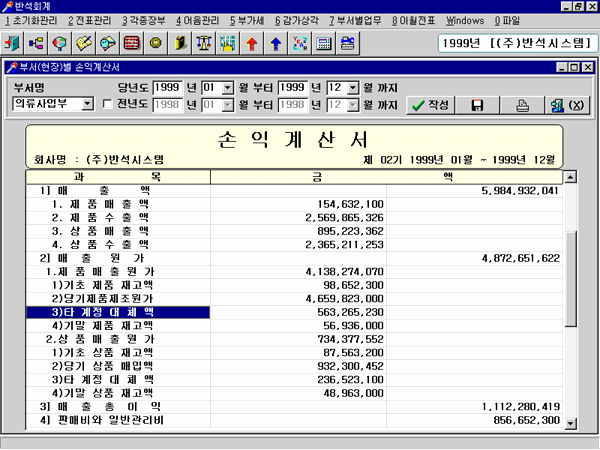Select the 4. 상 품 수 출 액 row
600x450 pixels.
(x=294, y=245)
